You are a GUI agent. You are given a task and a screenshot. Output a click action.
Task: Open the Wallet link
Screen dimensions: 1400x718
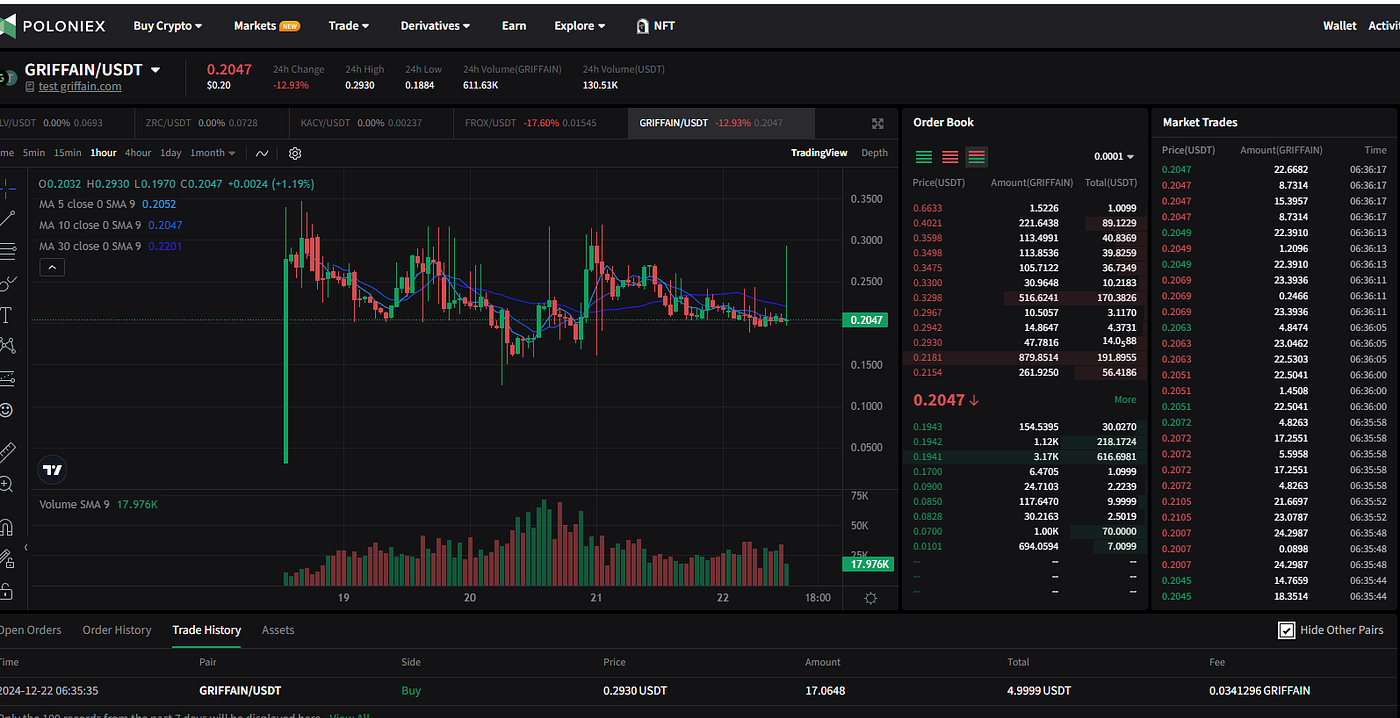point(1340,26)
